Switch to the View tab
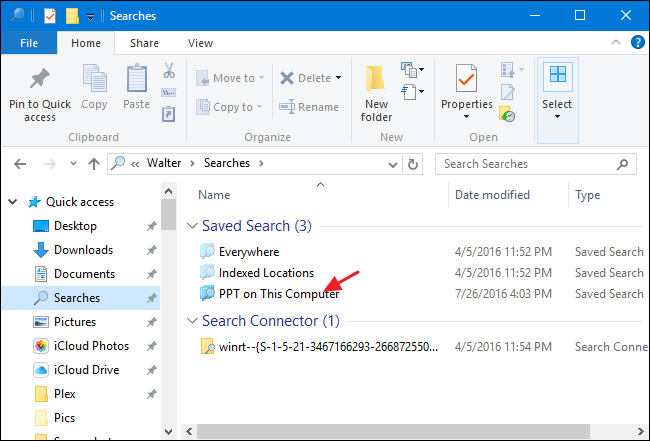The image size is (650, 441). [200, 43]
